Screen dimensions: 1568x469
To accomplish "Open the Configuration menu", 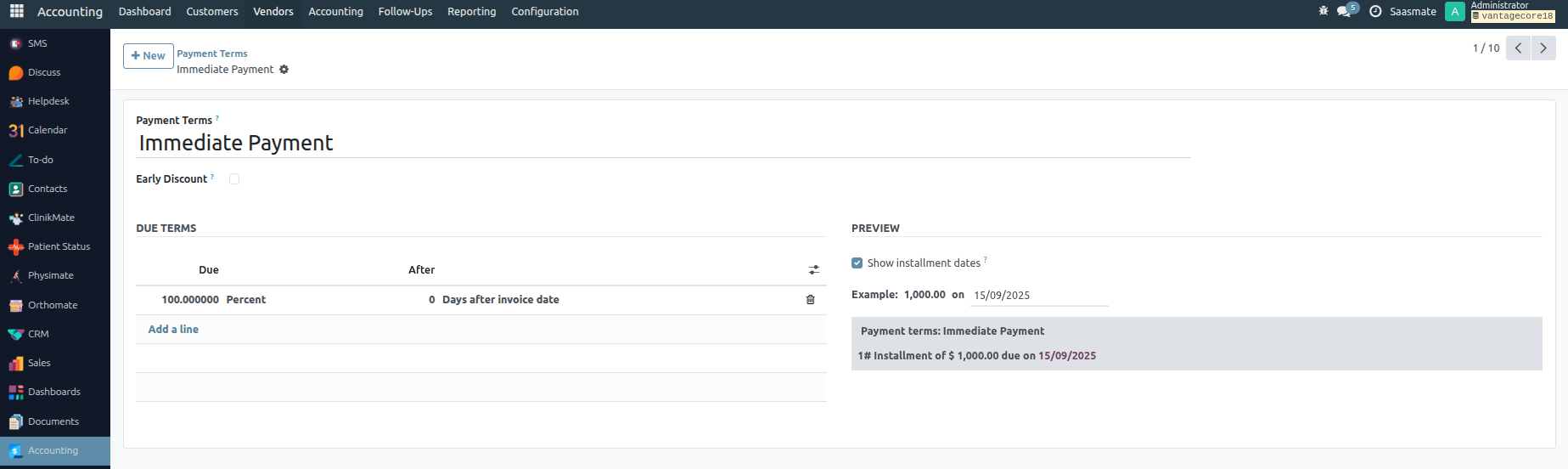I will (x=544, y=12).
